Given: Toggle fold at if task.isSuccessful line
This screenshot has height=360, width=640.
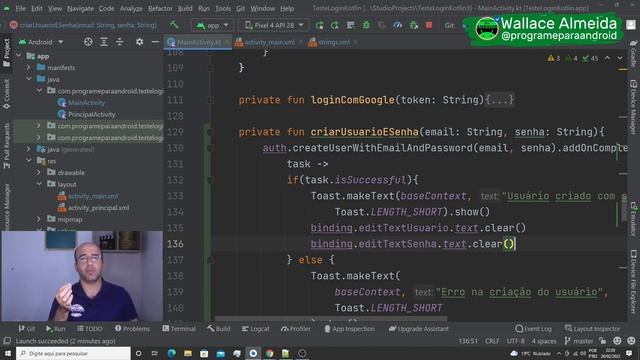Looking at the screenshot, I should (211, 180).
